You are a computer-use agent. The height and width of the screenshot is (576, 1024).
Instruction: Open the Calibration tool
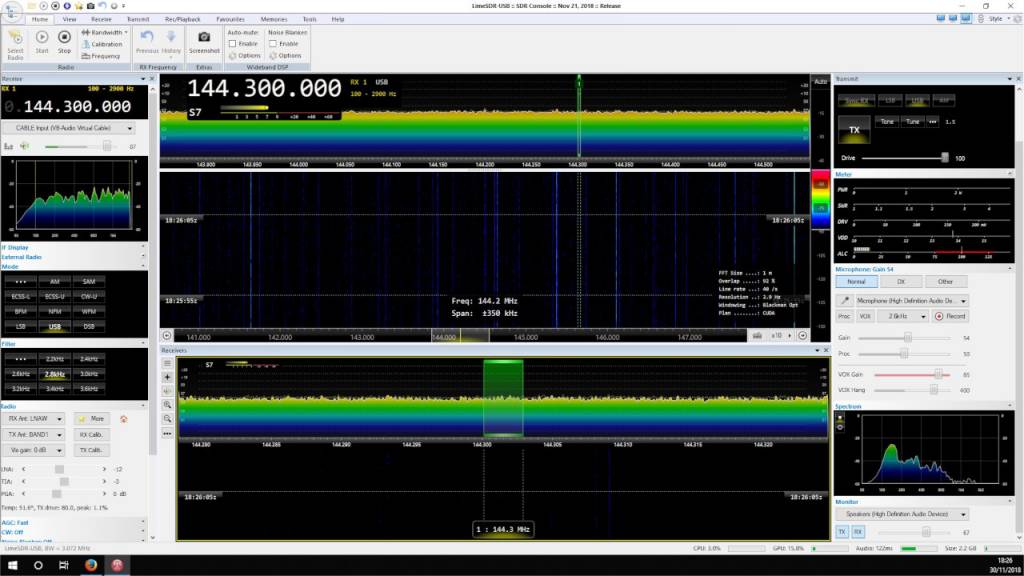[x=103, y=44]
